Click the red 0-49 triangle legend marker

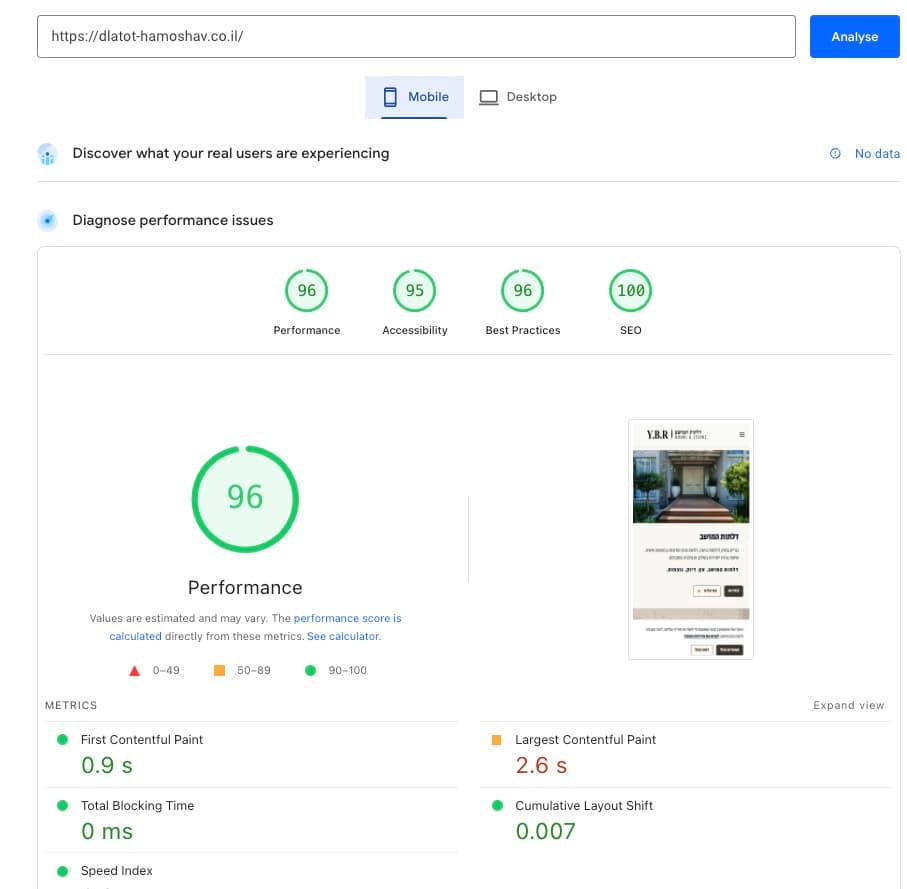(x=134, y=670)
